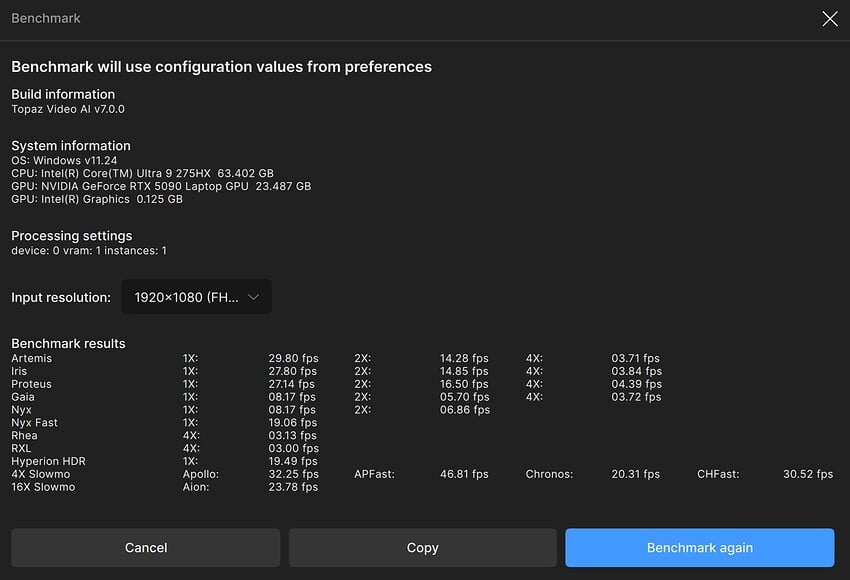Select the Nyx Fast row label
850x580 pixels.
(35, 423)
